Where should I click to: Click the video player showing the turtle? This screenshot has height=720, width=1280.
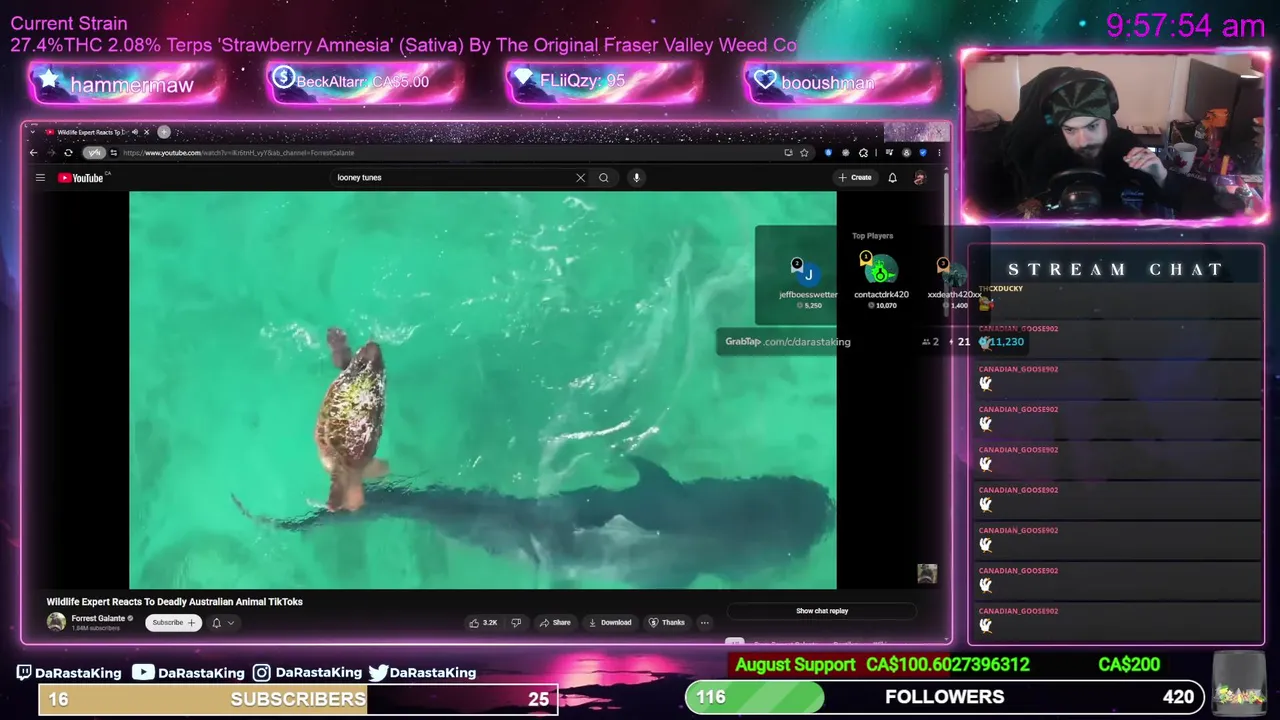pyautogui.click(x=482, y=390)
